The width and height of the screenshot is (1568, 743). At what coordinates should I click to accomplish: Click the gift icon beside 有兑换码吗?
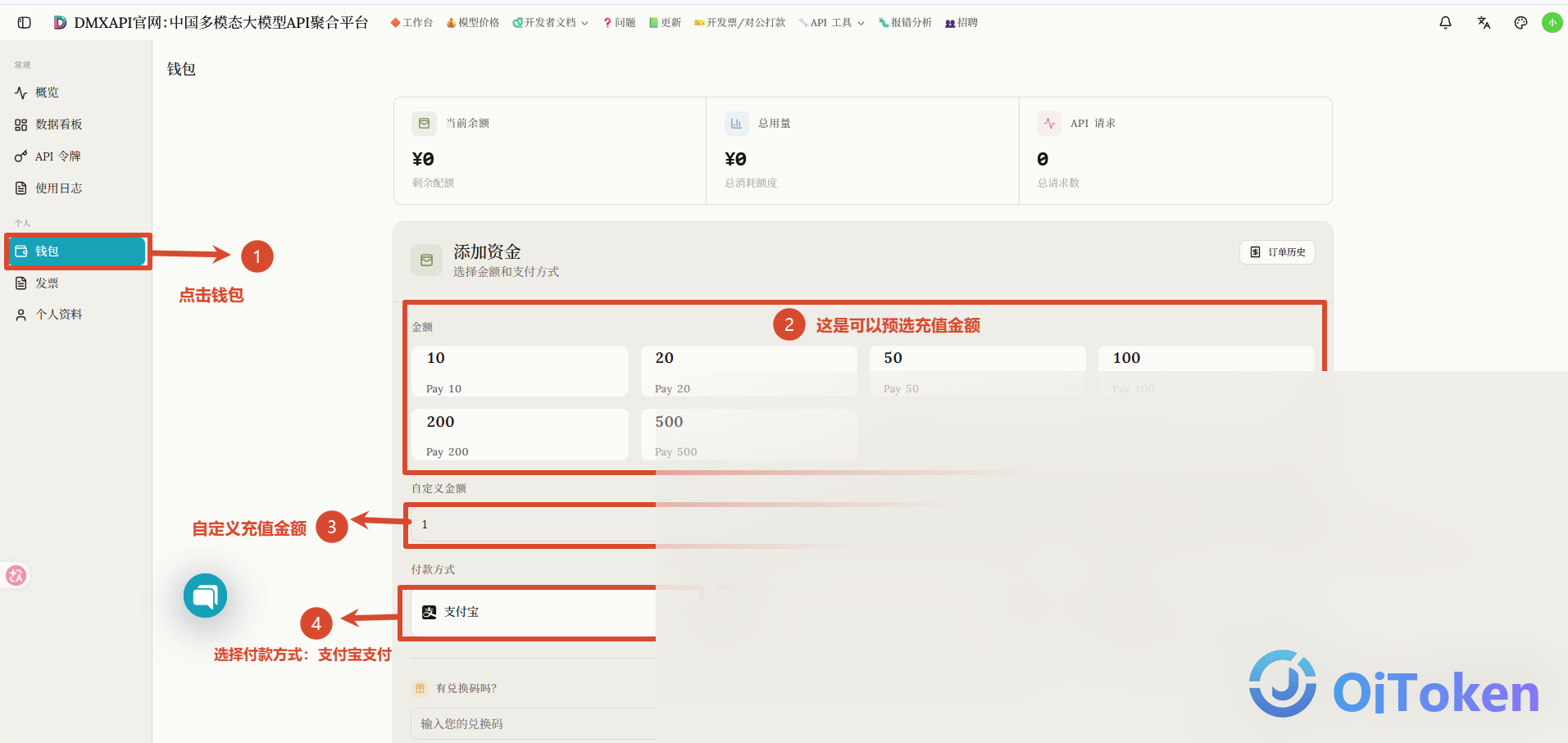(420, 688)
